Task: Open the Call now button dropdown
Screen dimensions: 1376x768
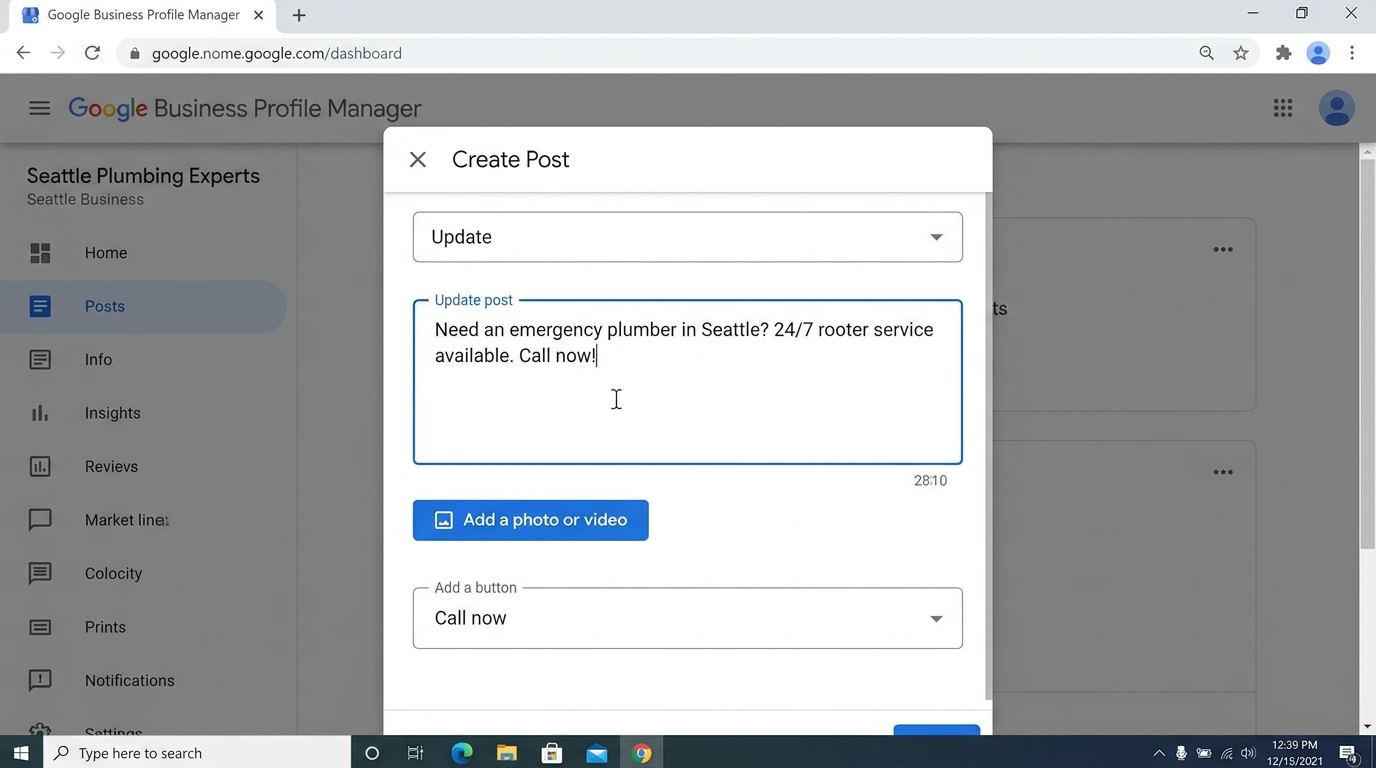Action: click(x=688, y=618)
